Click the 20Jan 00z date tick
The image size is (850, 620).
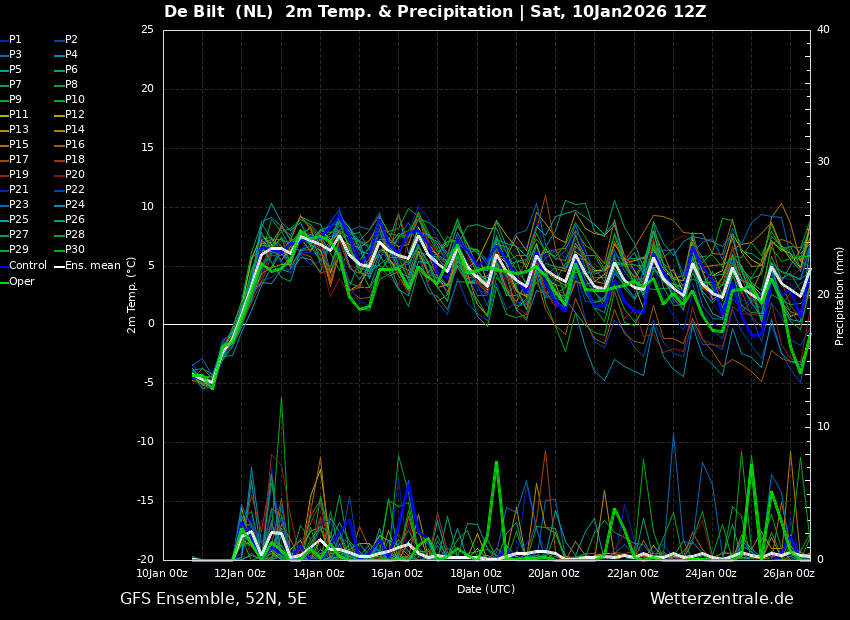pyautogui.click(x=553, y=573)
